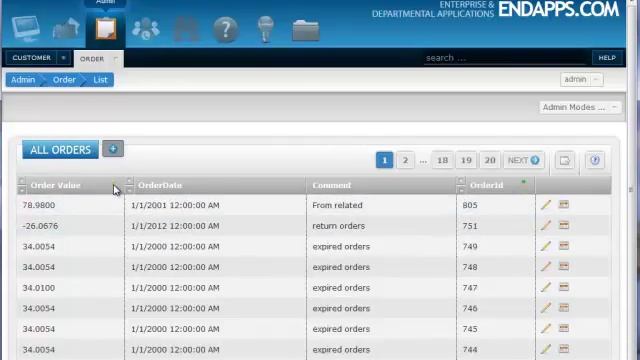640x360 pixels.
Task: Open details card icon for order 747
Action: [564, 287]
